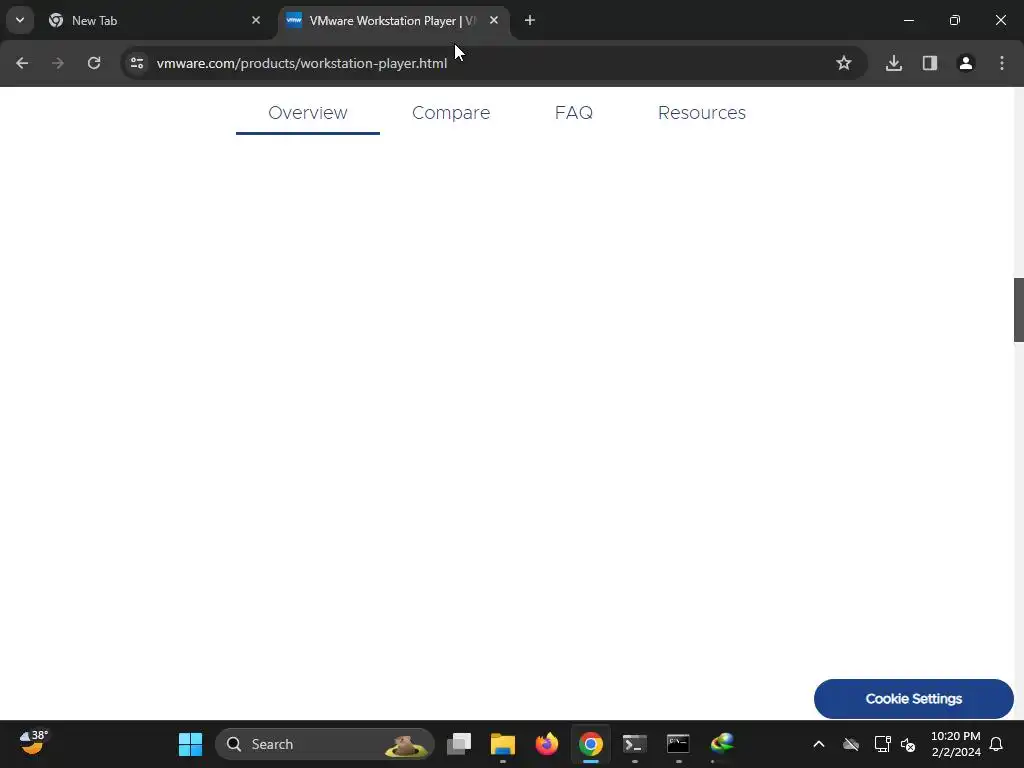Close the New Tab tab
1024x768 pixels.
tap(256, 21)
